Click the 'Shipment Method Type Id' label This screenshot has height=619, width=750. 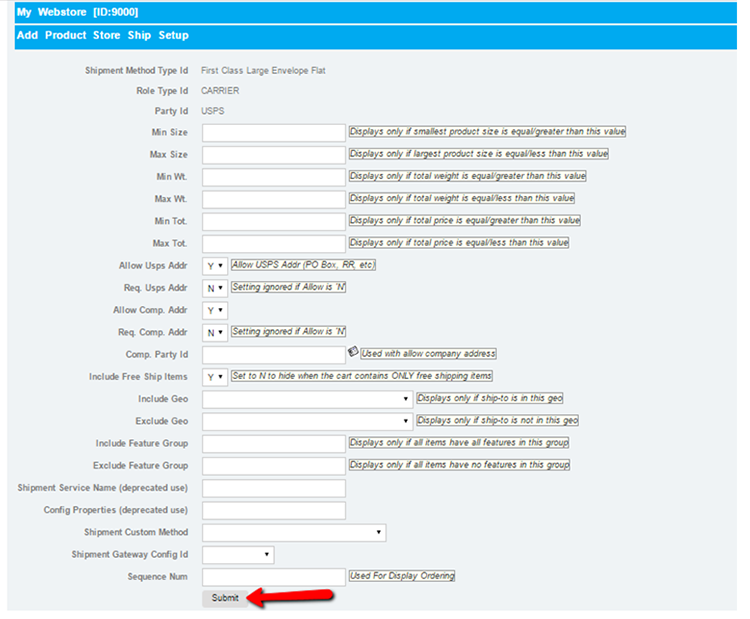point(137,71)
